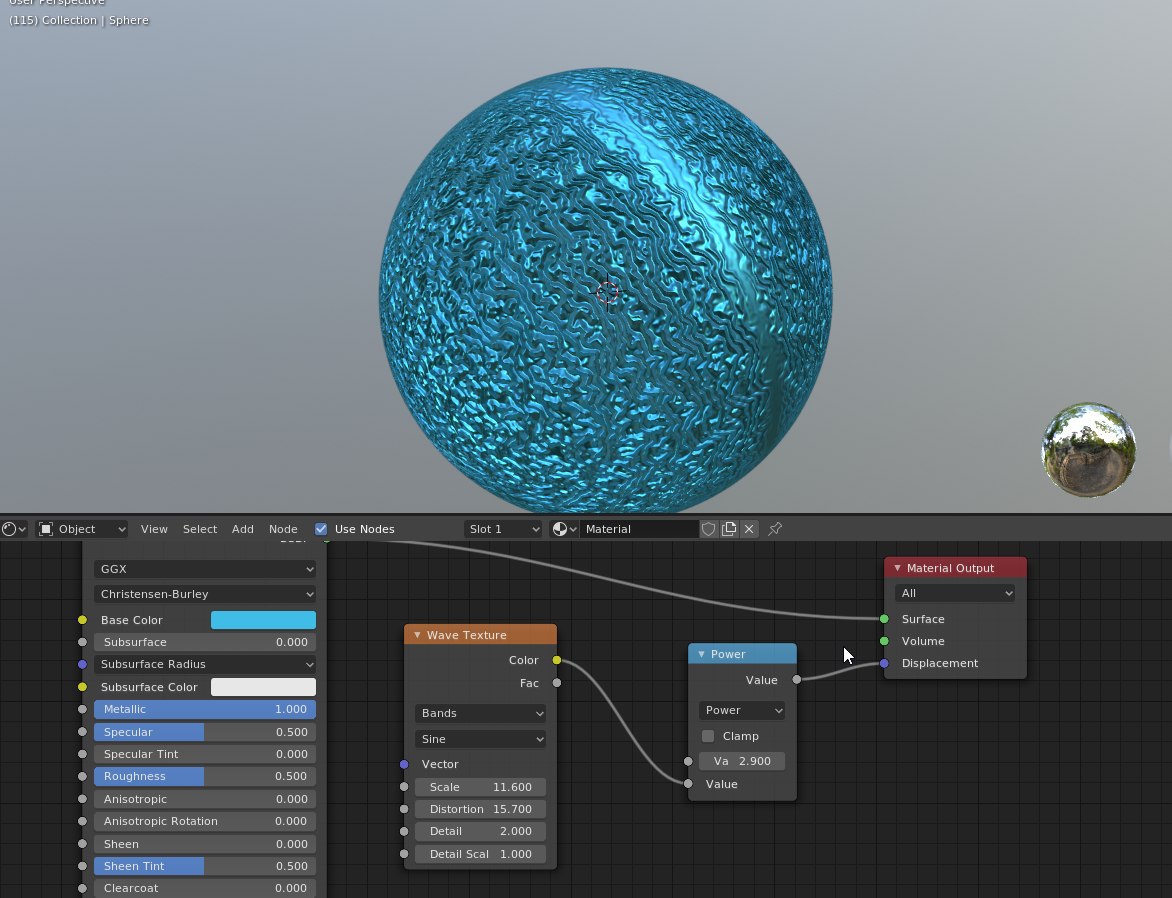This screenshot has width=1172, height=898.
Task: Open the Sine wave profile dropdown
Action: point(480,739)
